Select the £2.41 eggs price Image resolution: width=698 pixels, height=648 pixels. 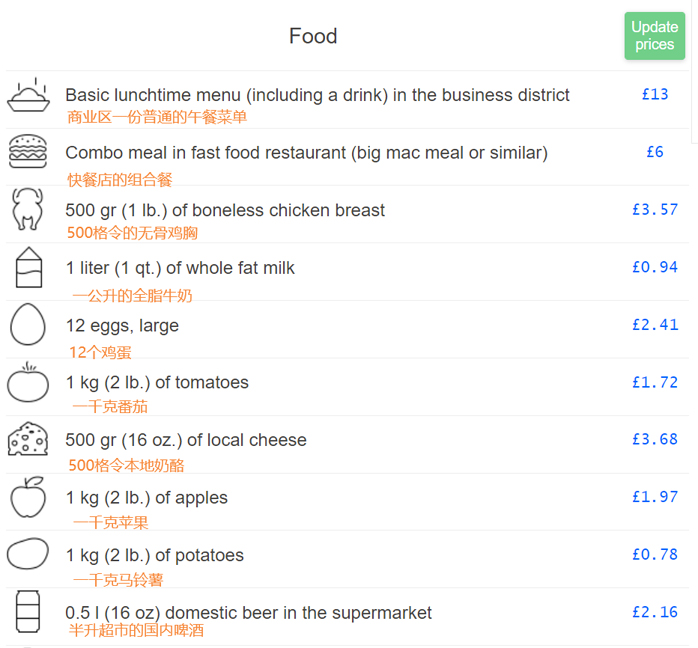coord(655,324)
